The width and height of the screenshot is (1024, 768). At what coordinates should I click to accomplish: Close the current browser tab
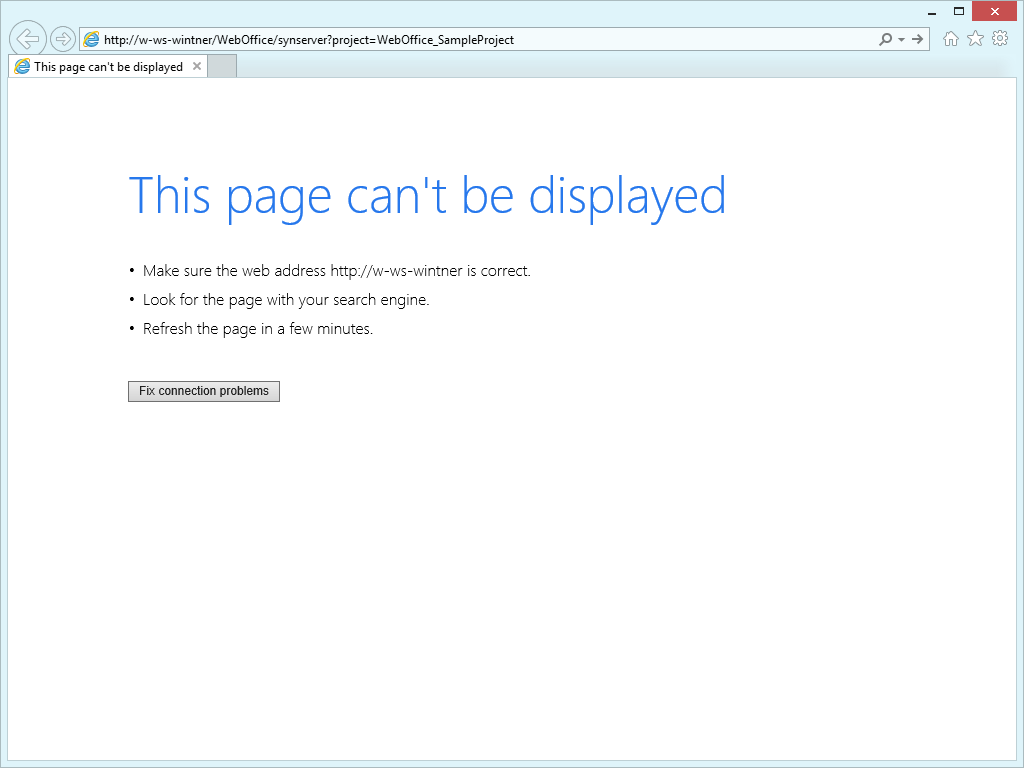[196, 66]
